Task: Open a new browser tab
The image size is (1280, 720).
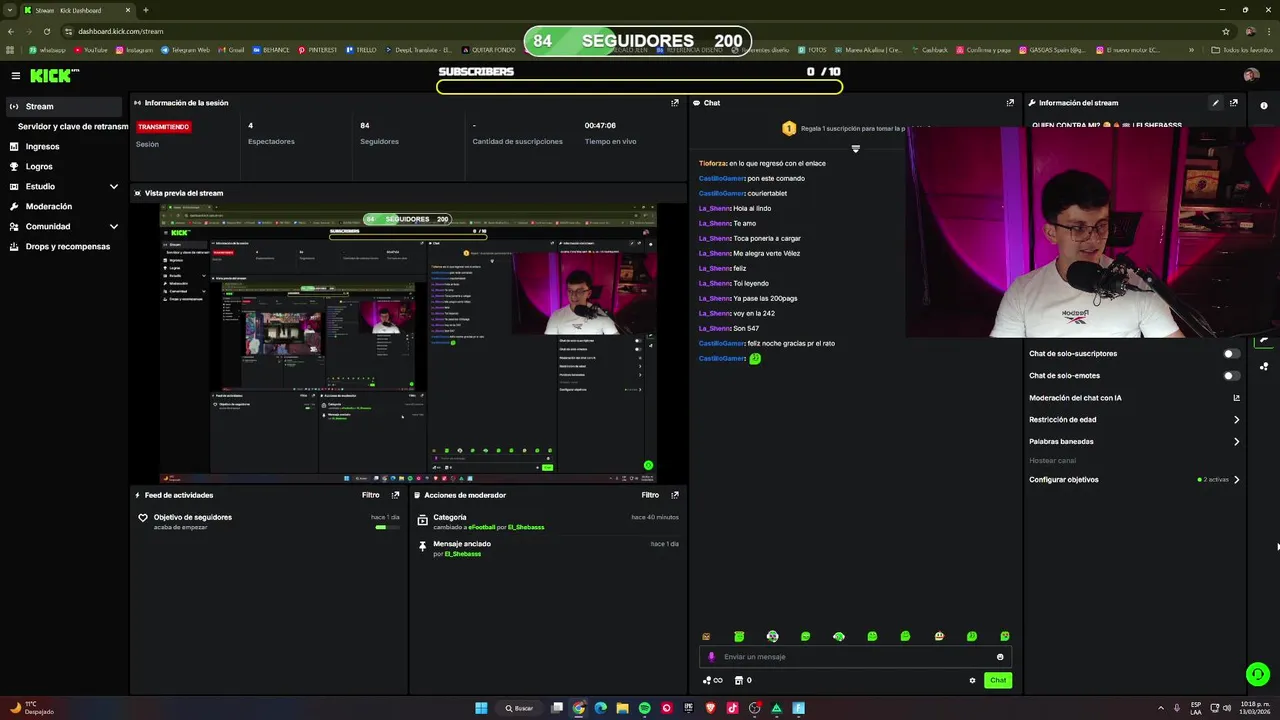Action: (146, 10)
